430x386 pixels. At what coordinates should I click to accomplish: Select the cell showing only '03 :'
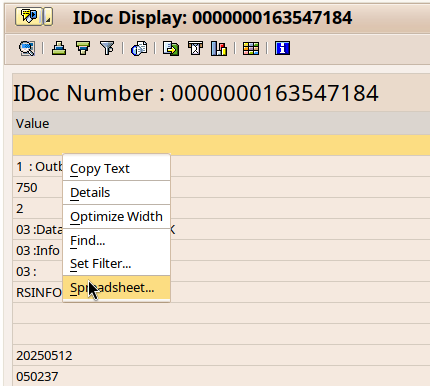[x=221, y=271]
